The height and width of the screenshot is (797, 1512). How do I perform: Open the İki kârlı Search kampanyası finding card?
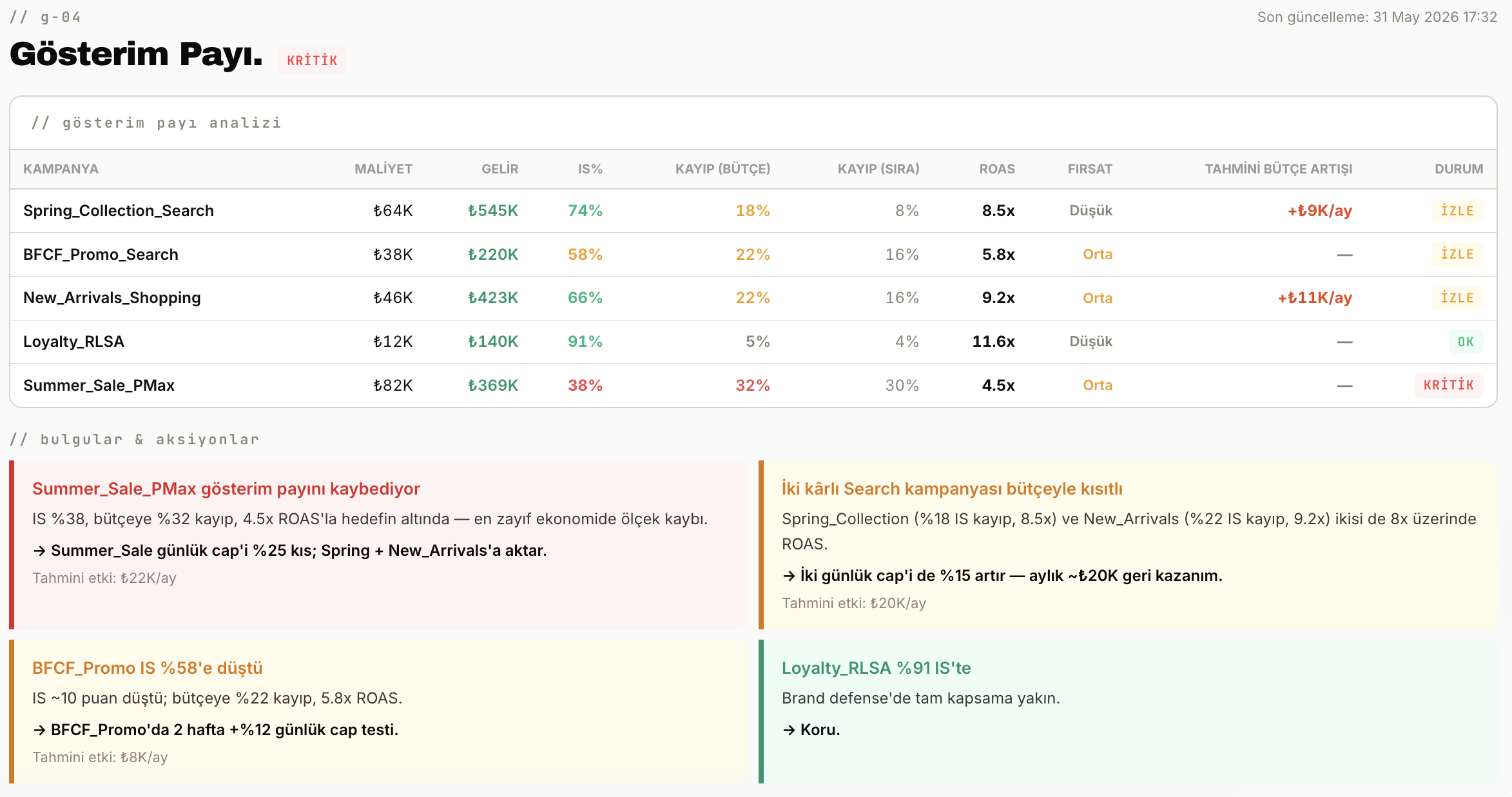1128,545
